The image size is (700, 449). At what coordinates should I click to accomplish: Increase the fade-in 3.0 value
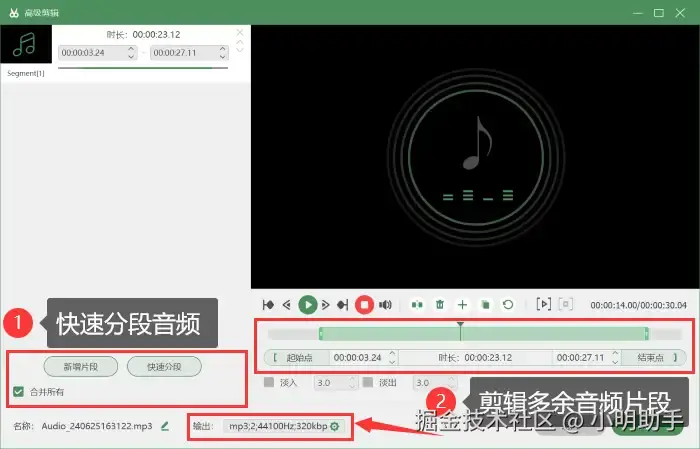(352, 379)
